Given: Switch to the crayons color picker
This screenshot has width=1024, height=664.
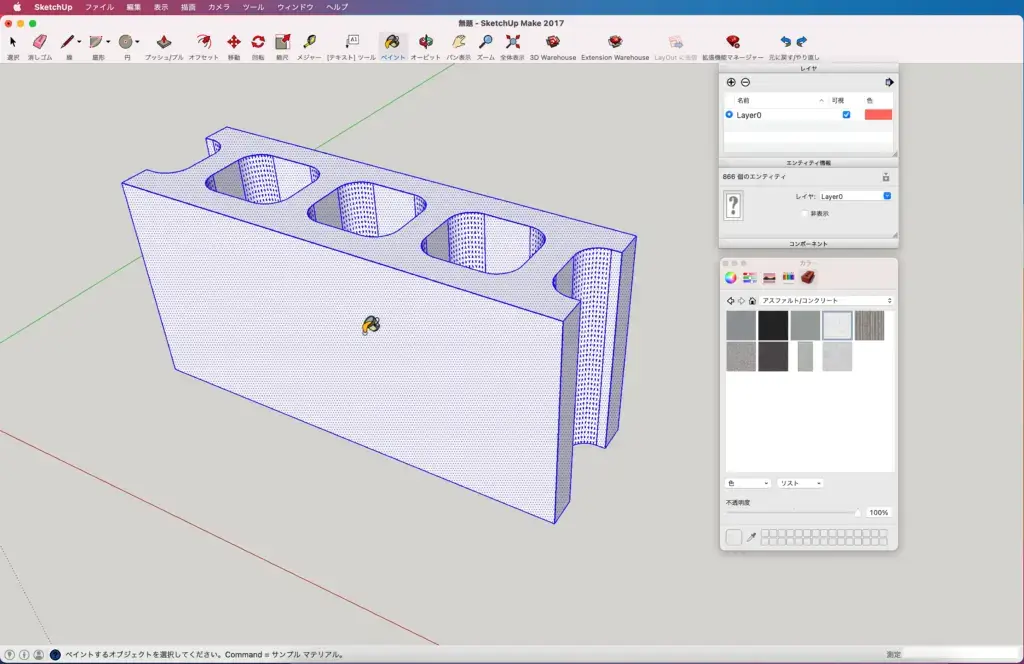Looking at the screenshot, I should click(x=788, y=277).
